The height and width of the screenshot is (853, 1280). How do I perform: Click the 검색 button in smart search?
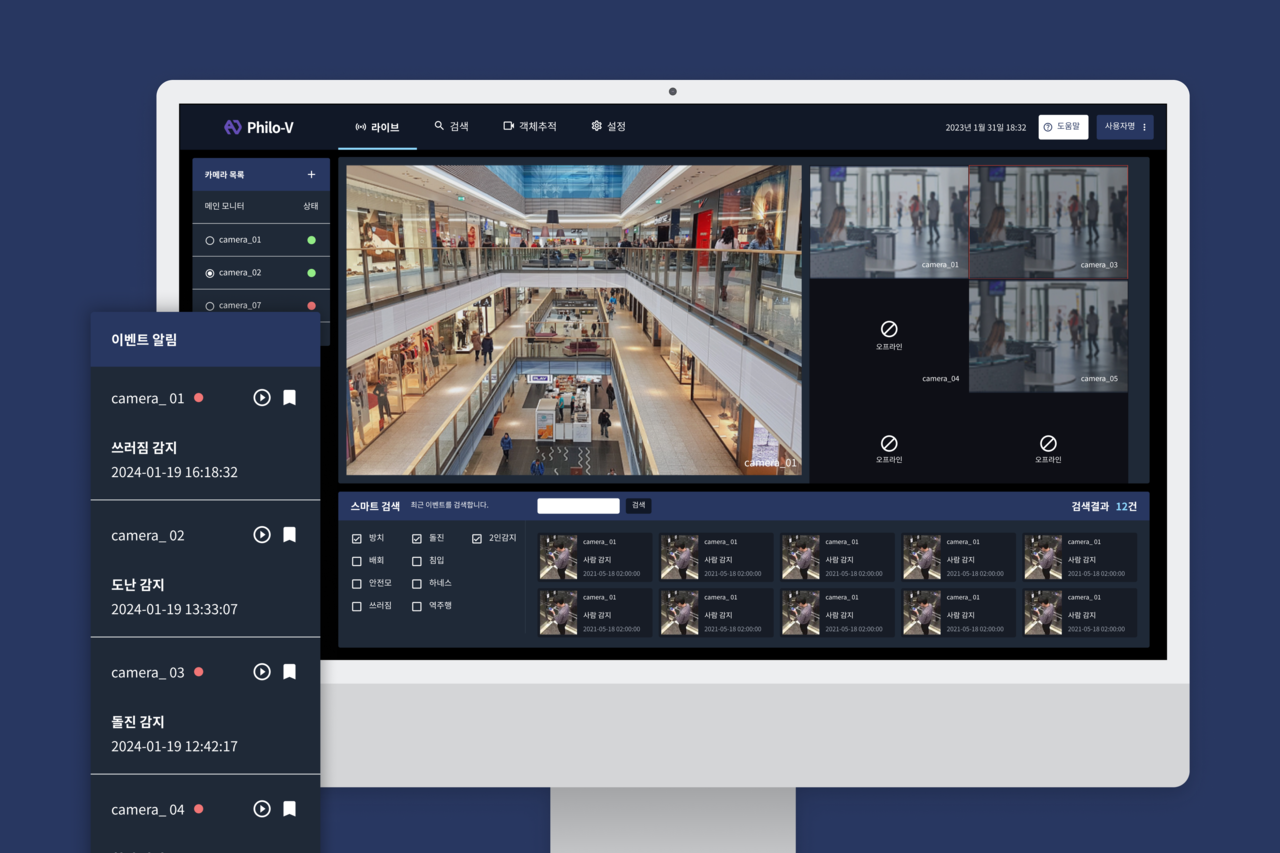[x=638, y=506]
